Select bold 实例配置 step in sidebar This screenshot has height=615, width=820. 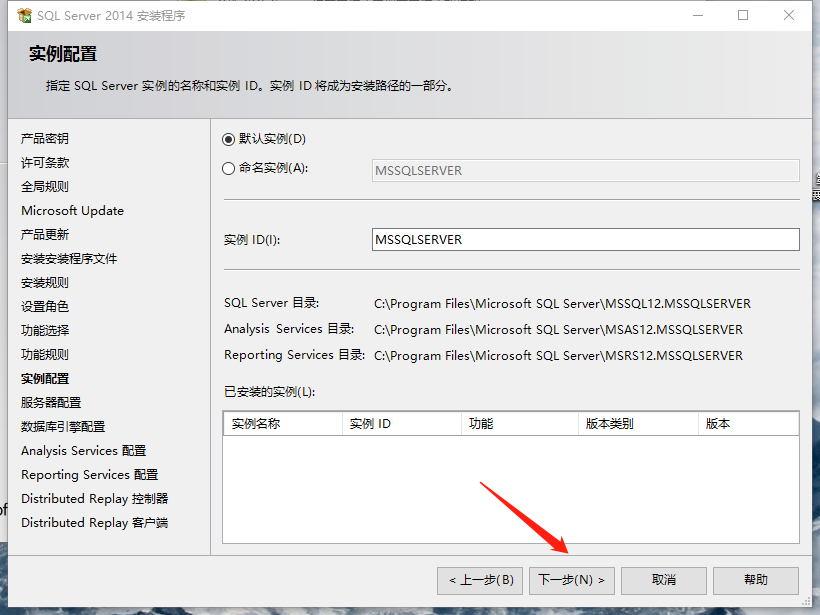tap(45, 379)
